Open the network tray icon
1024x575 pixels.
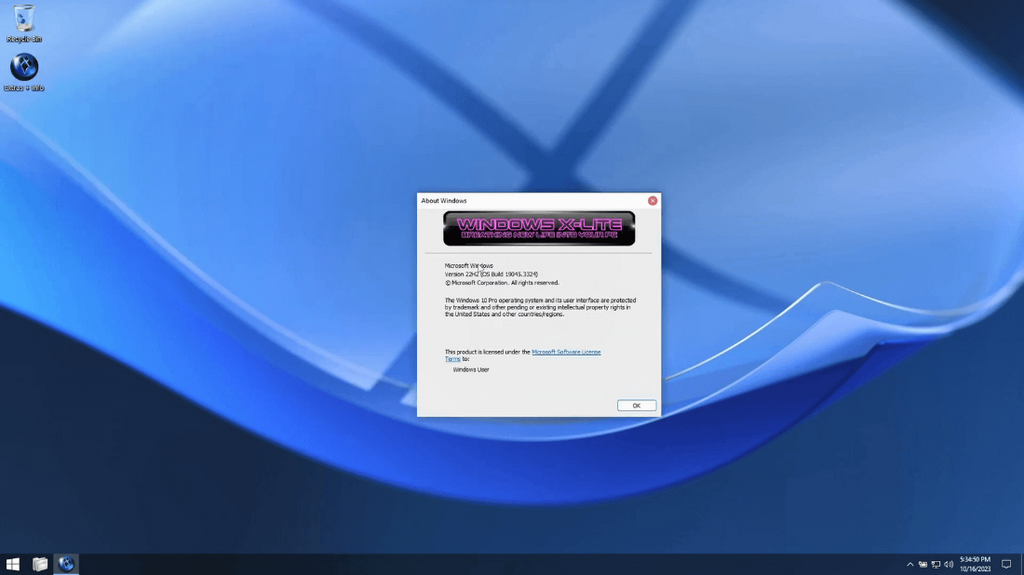pyautogui.click(x=936, y=565)
